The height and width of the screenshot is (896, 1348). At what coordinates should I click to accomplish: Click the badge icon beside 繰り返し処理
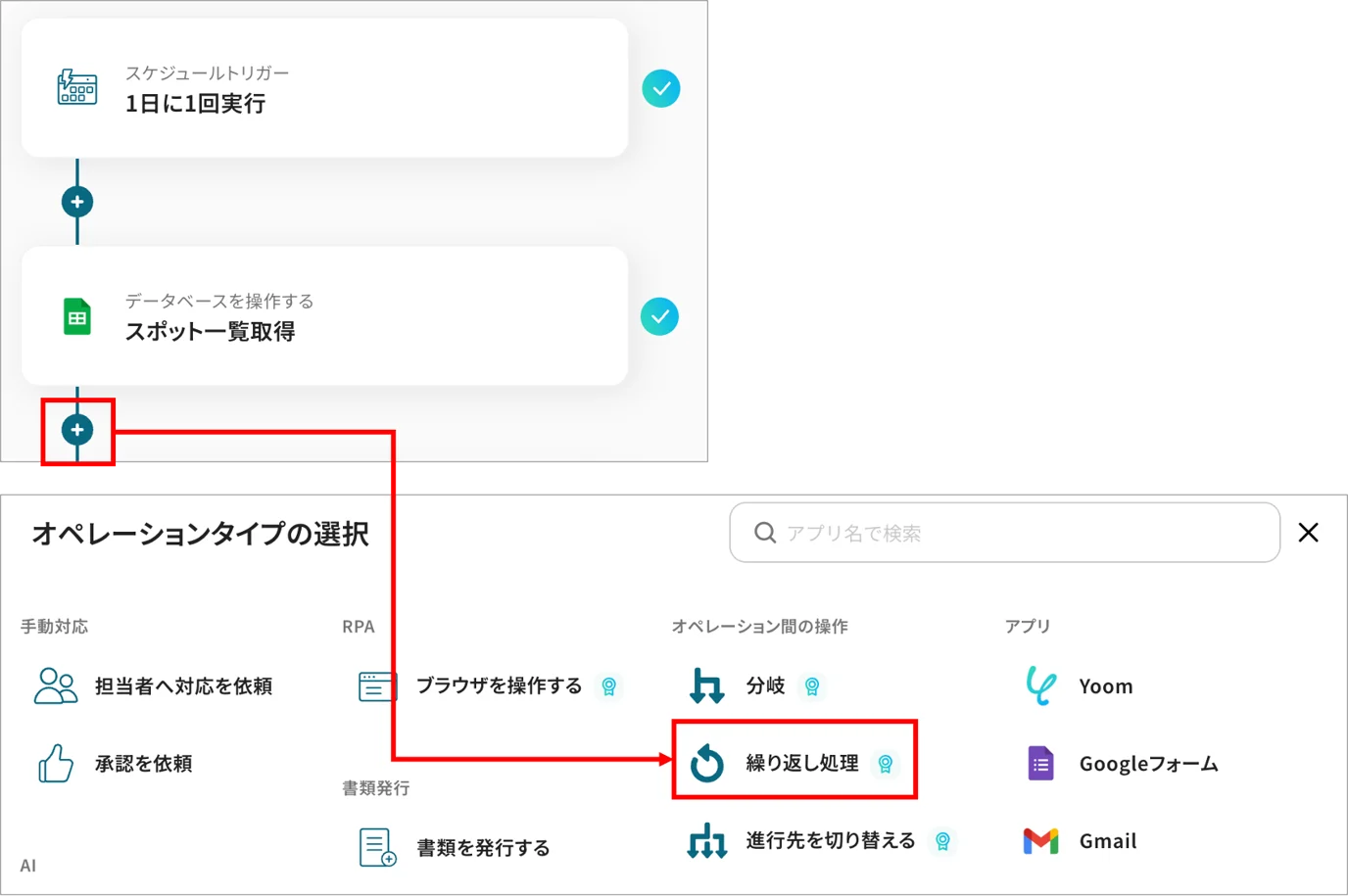coord(885,764)
